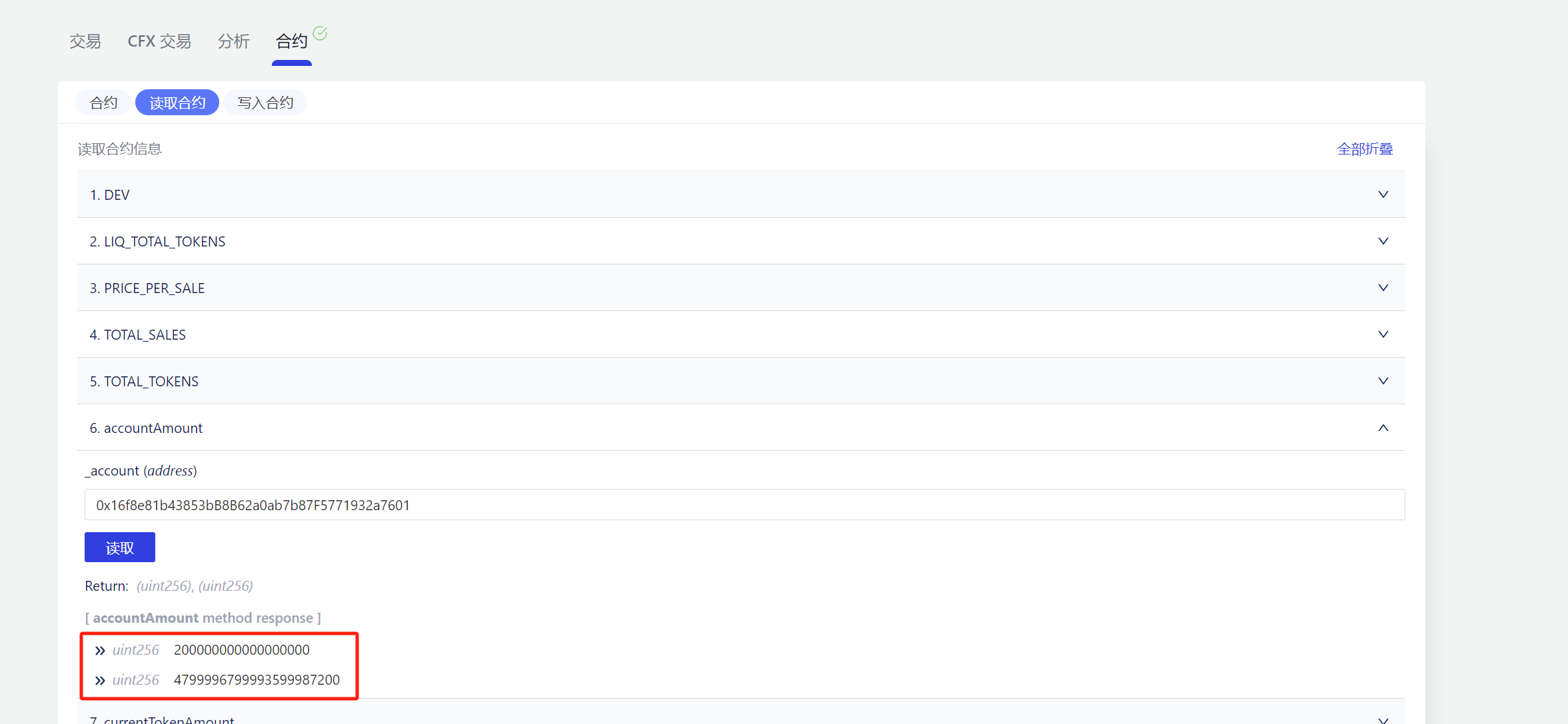Image resolution: width=1568 pixels, height=724 pixels.
Task: Select the 读取合约 sub-tab
Action: click(177, 103)
